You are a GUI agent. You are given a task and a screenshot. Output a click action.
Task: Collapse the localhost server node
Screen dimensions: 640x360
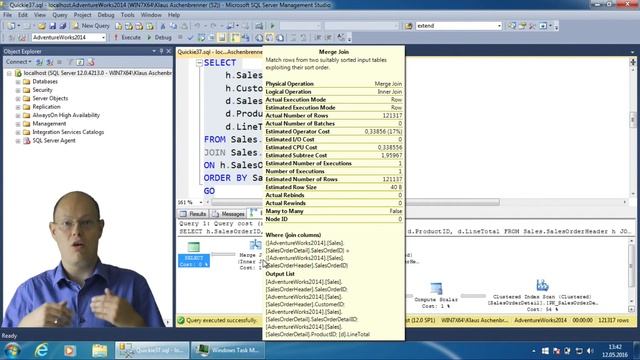click(9, 73)
